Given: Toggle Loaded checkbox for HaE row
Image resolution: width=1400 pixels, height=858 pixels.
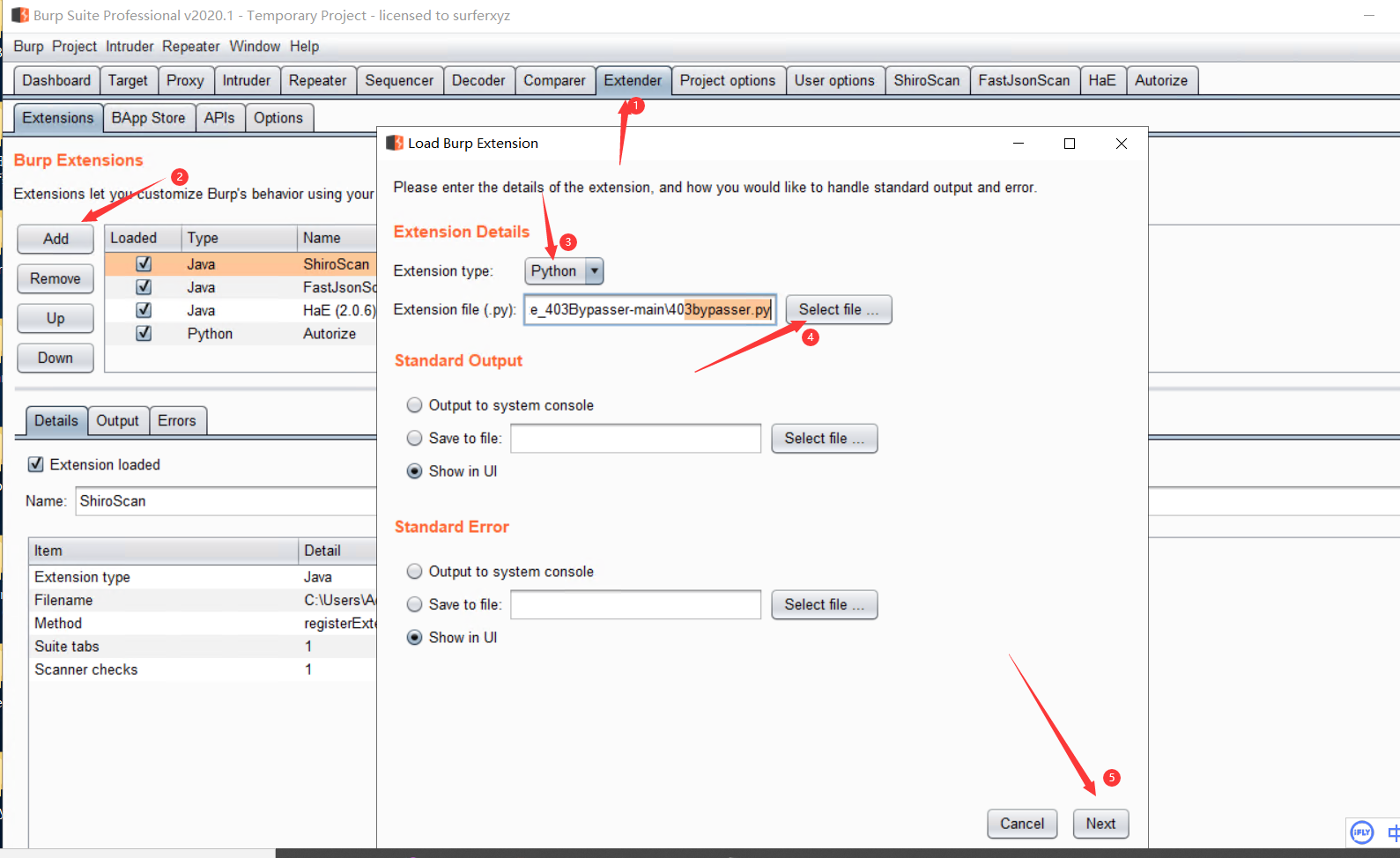Looking at the screenshot, I should coord(144,310).
